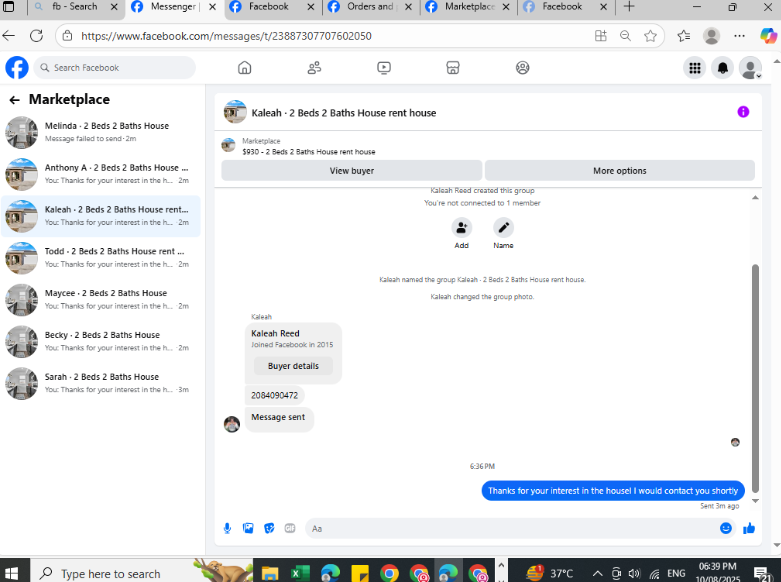
Task: Click the $930 listing title link
Action: pyautogui.click(x=309, y=152)
